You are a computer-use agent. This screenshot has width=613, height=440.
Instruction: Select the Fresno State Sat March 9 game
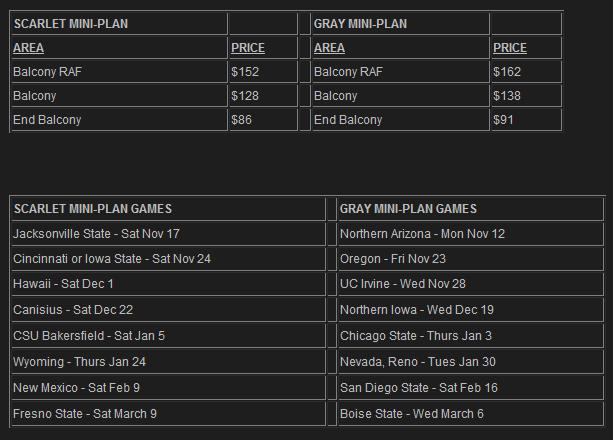(85, 414)
